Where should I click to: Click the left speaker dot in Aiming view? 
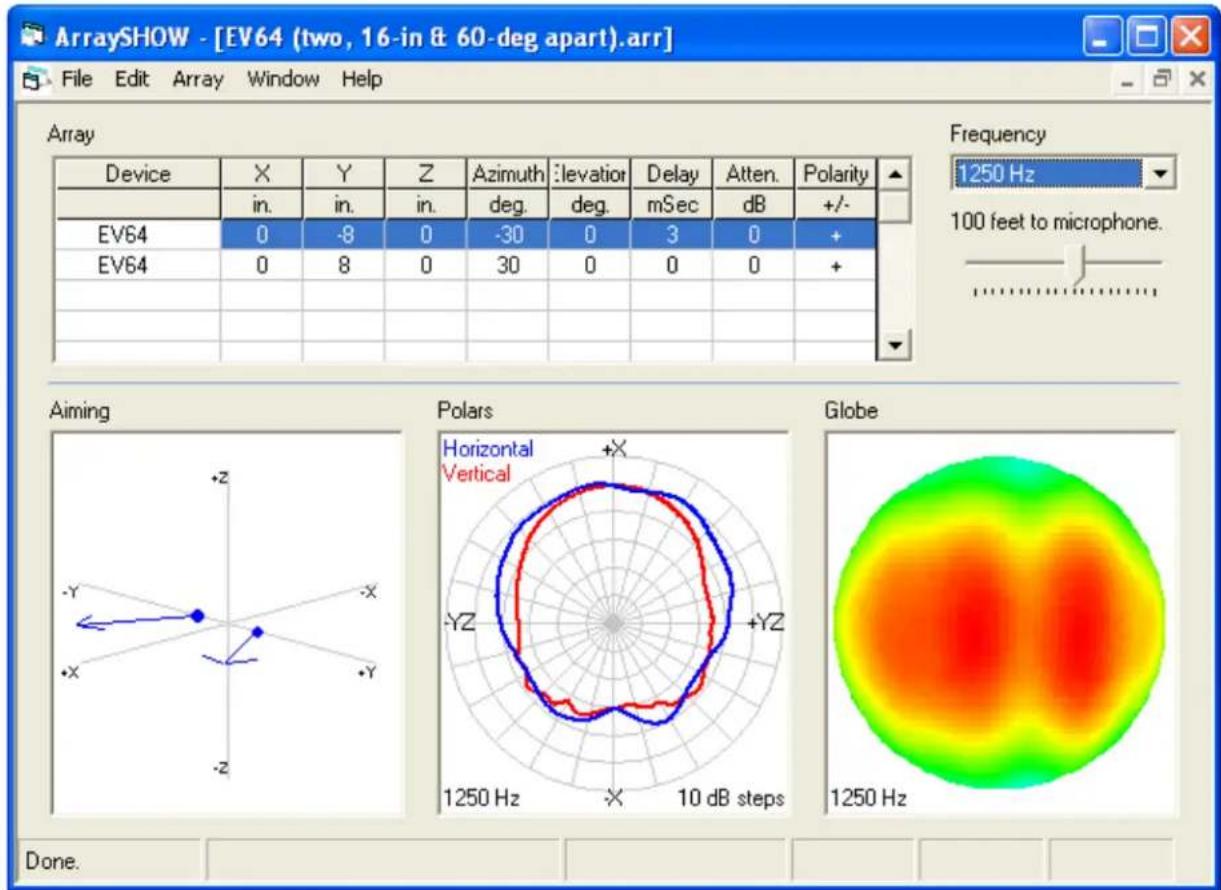(x=198, y=615)
